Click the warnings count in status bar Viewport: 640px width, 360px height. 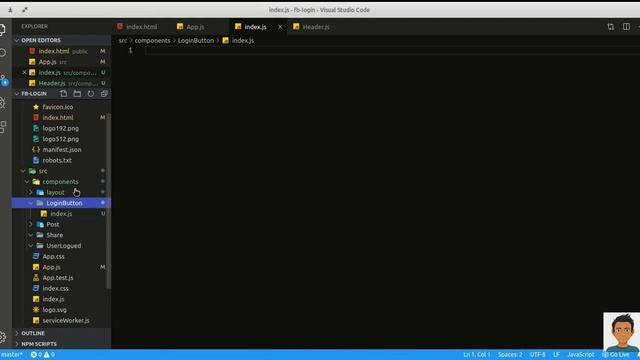point(49,355)
